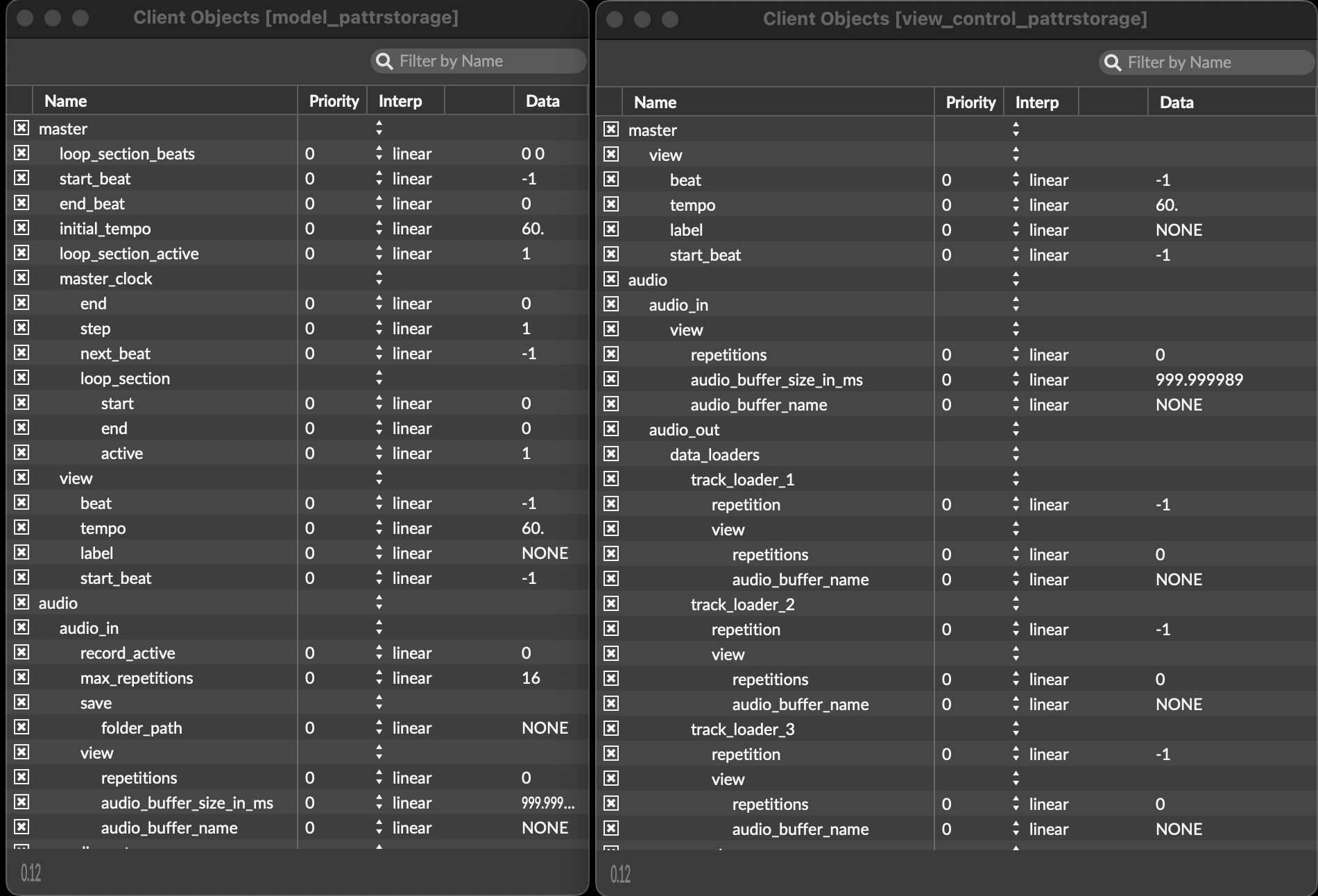
Task: Click Data column header in view_control_pattrstorage window
Action: coord(1232,103)
